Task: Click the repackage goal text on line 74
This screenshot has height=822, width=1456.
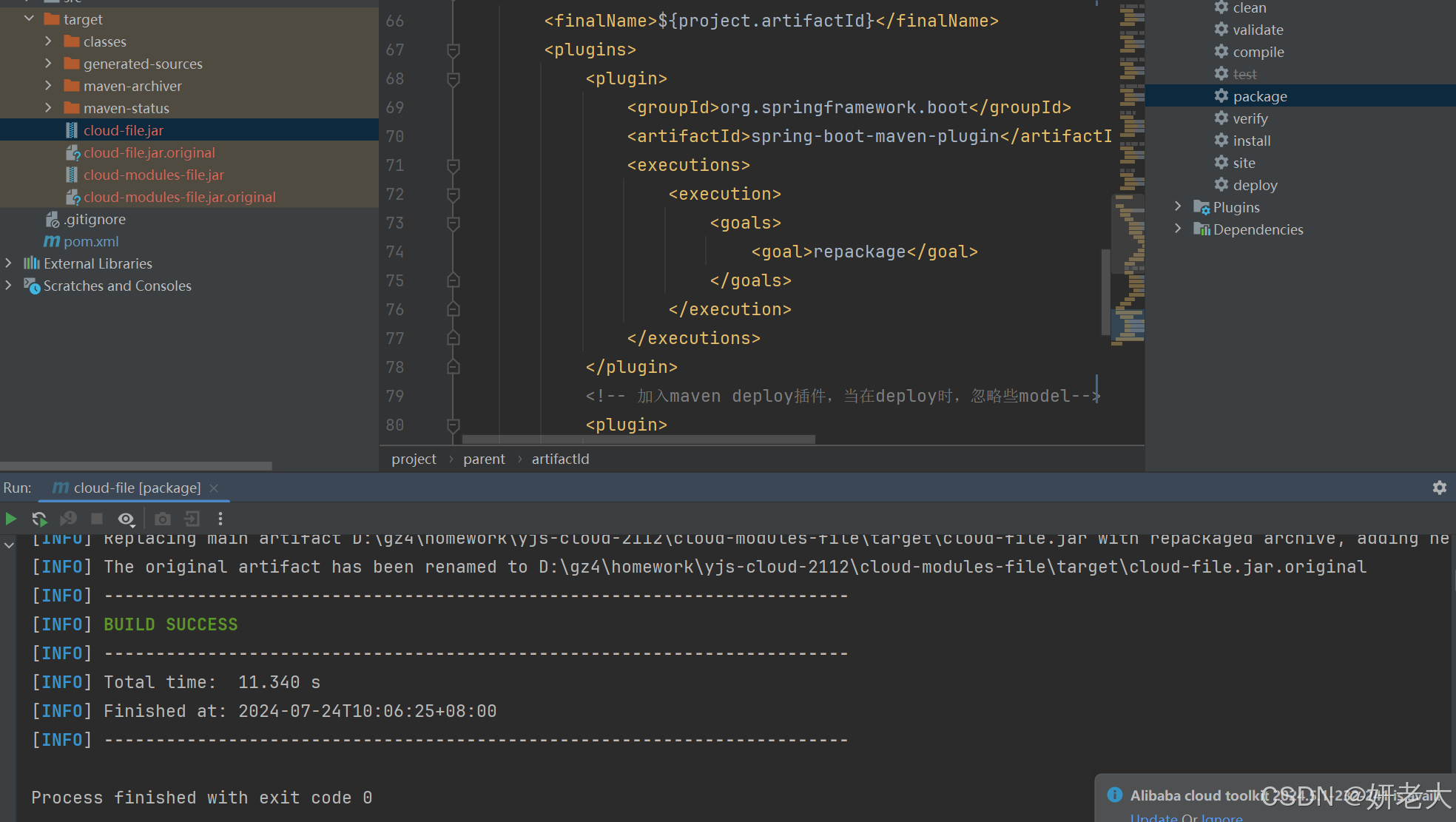Action: point(859,252)
